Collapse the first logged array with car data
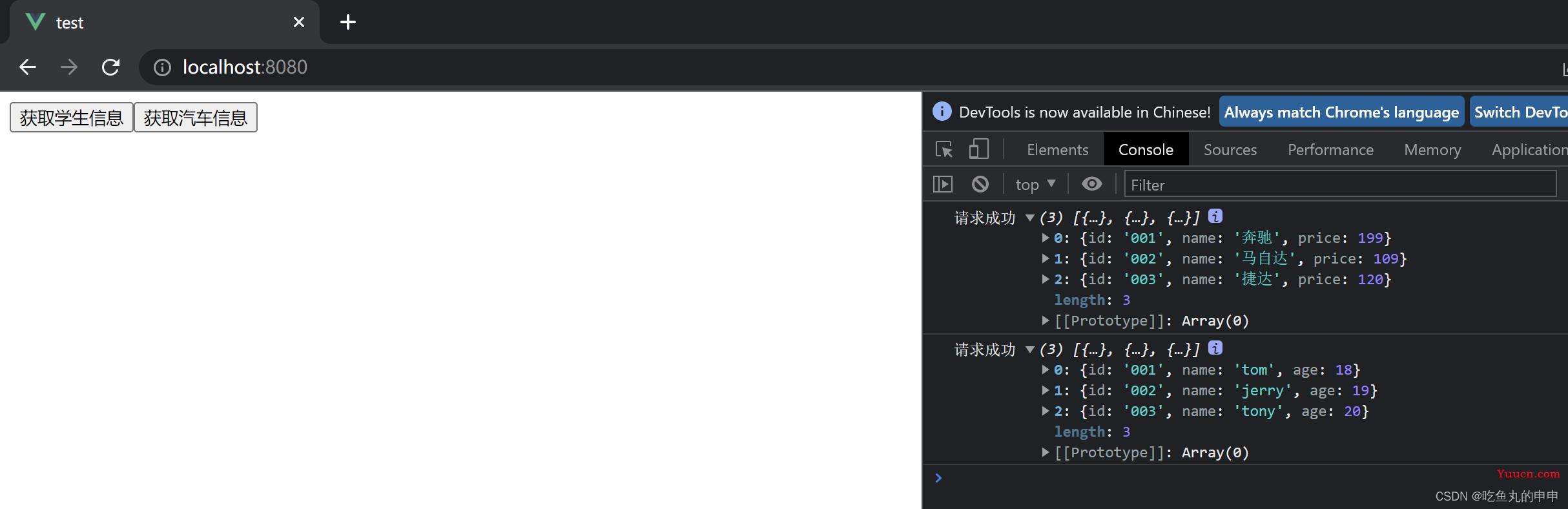1568x509 pixels. 1030,218
